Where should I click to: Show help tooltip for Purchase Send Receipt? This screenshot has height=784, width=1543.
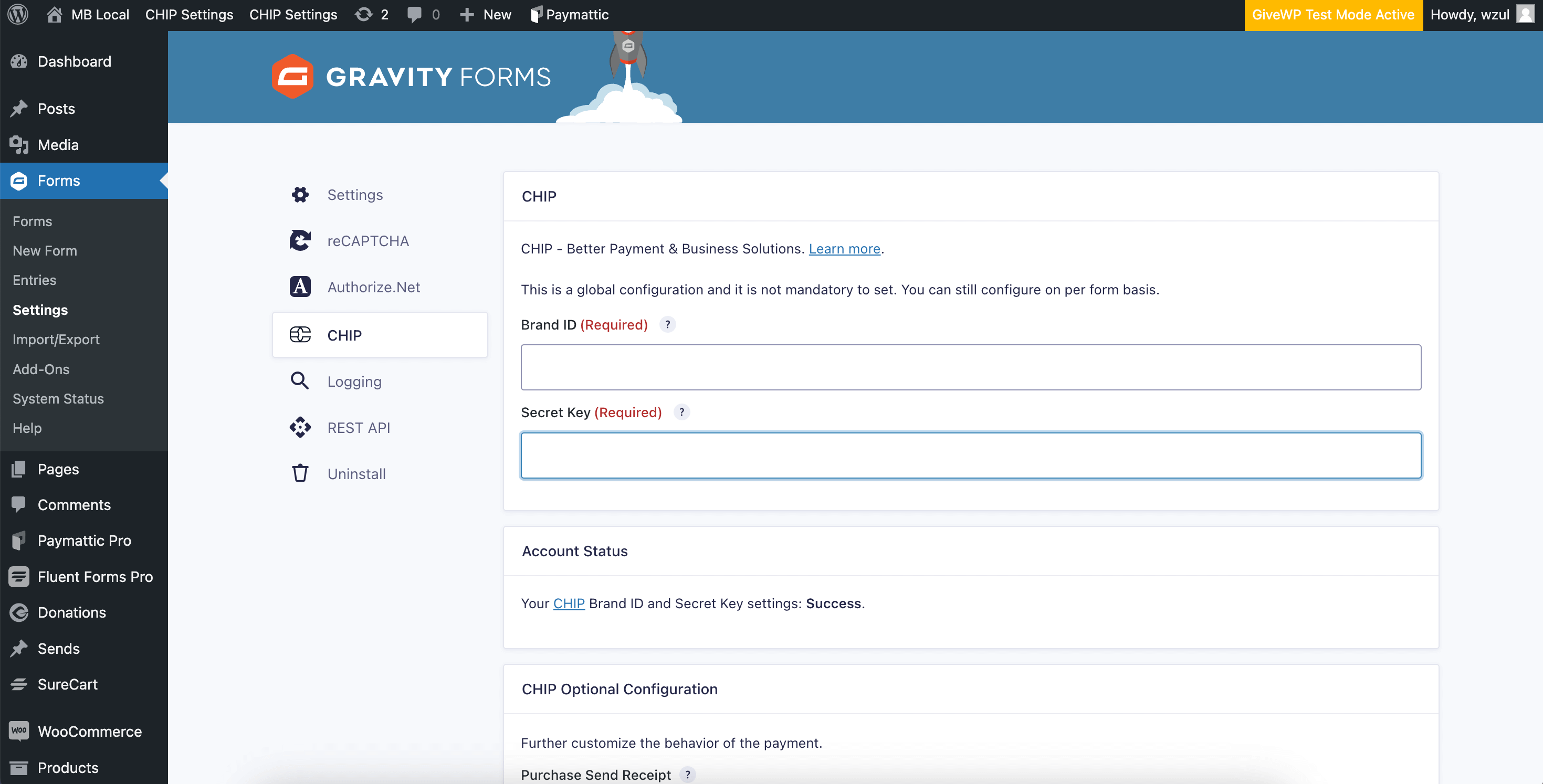tap(688, 775)
